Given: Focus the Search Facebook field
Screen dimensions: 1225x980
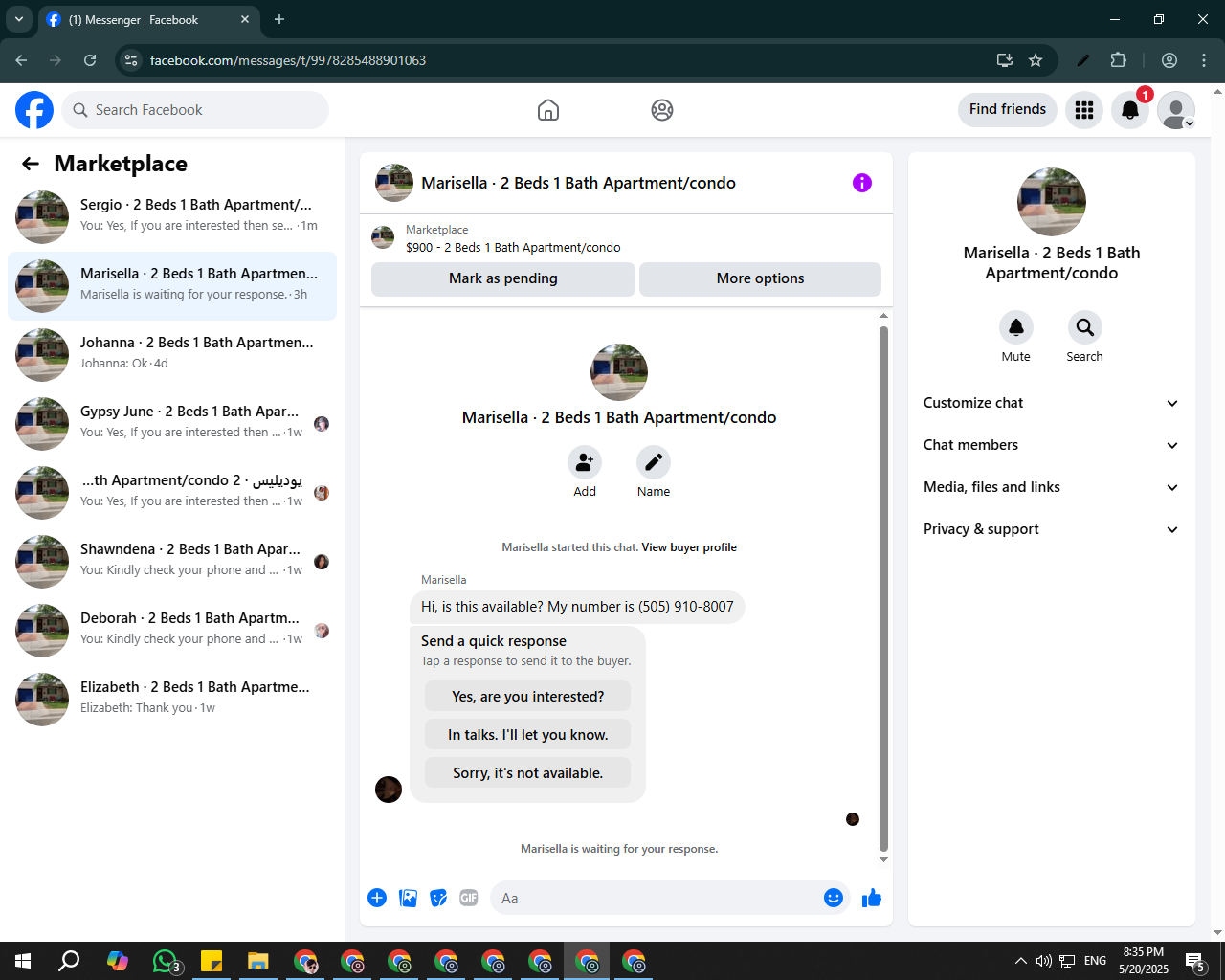Looking at the screenshot, I should click(x=195, y=110).
